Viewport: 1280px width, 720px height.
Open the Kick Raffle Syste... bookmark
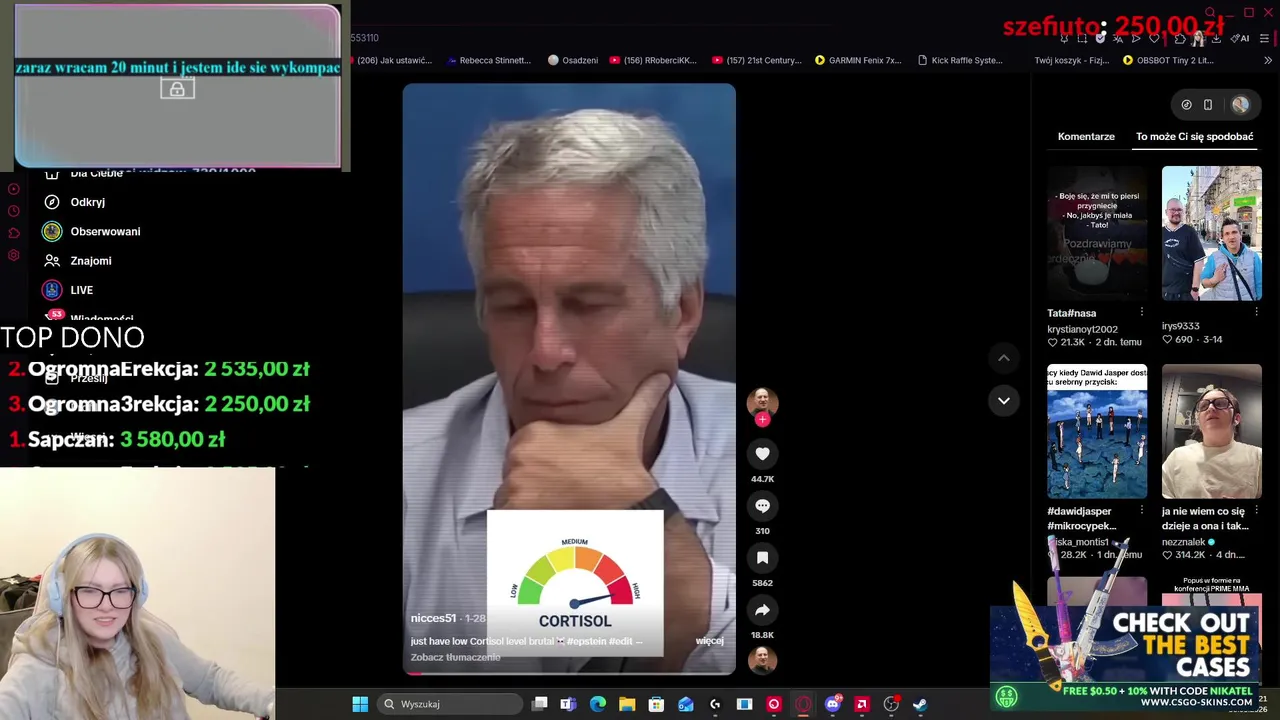[x=960, y=60]
